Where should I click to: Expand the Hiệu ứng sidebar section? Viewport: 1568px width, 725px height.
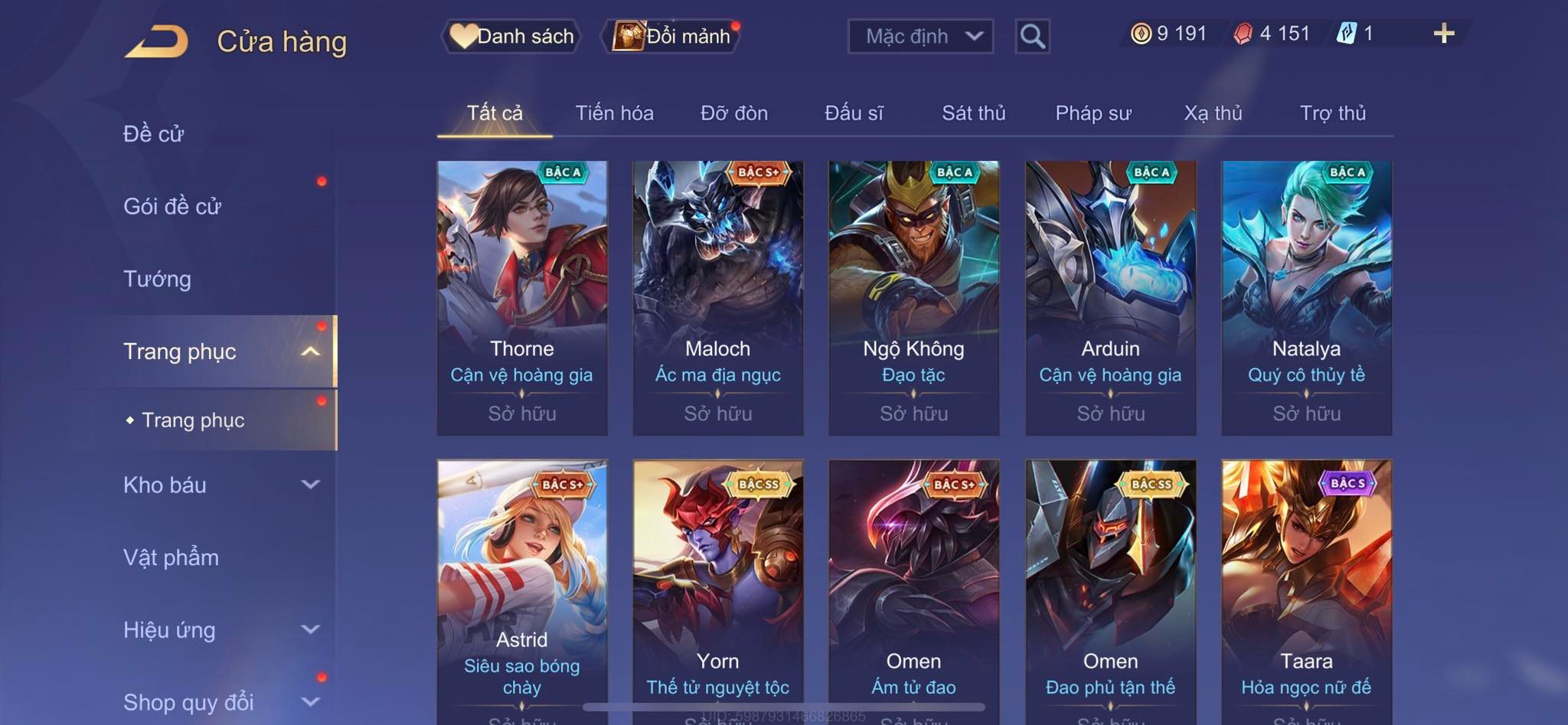pos(310,629)
